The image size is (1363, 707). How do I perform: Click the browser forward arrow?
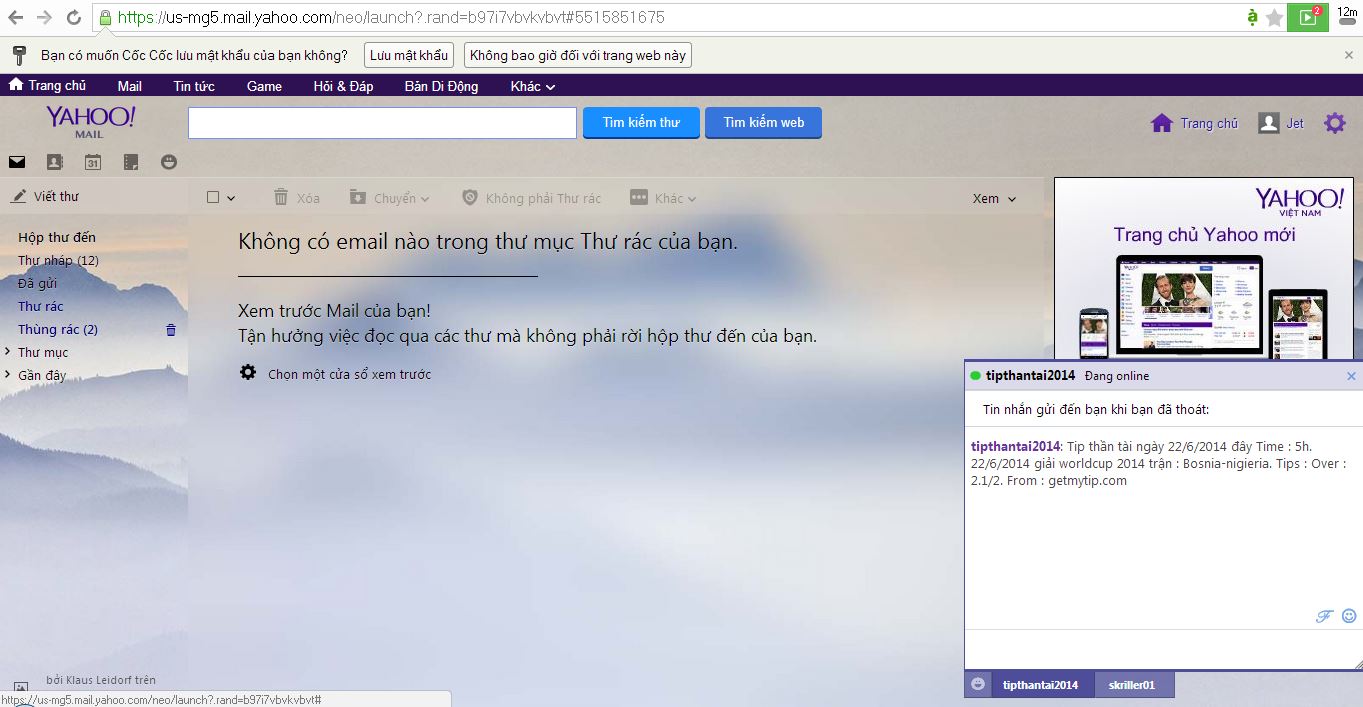pos(44,17)
